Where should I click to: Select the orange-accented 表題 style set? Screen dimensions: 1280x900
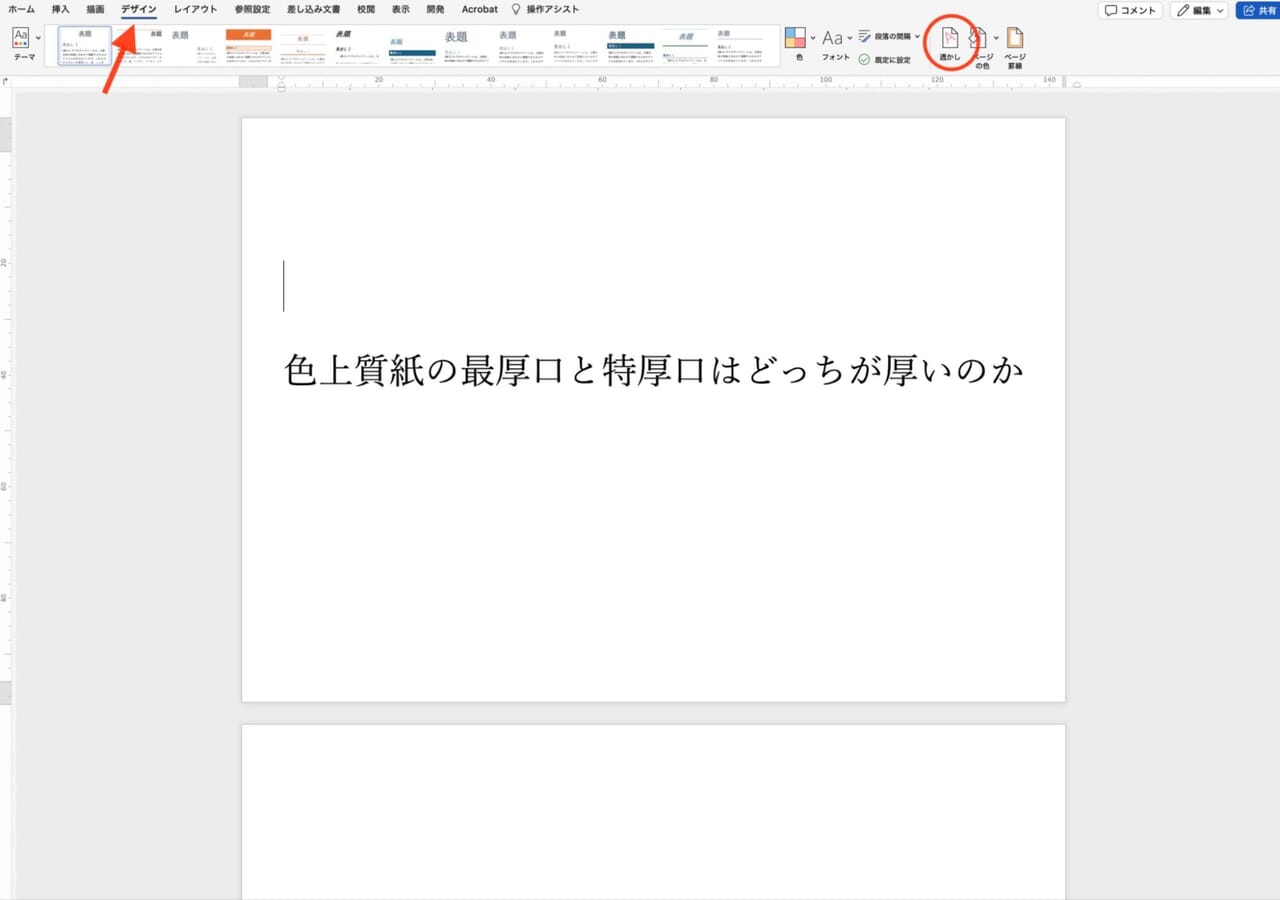tap(248, 44)
